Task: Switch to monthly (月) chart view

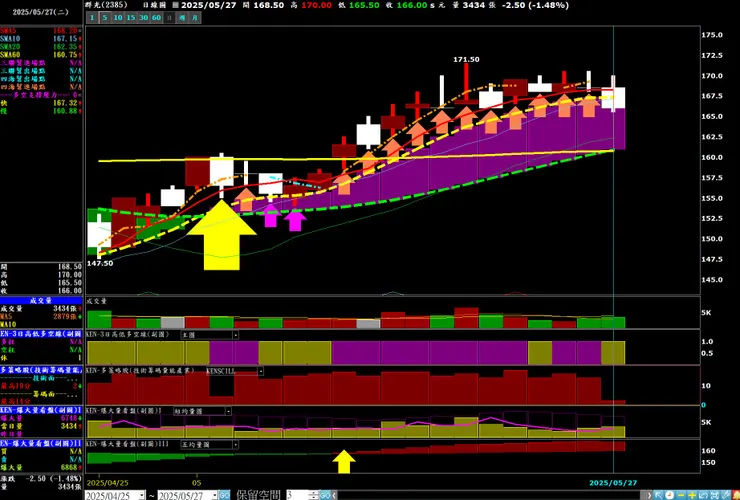Action: point(195,17)
